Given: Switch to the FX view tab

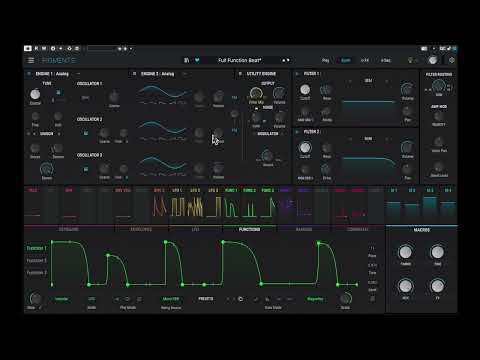Looking at the screenshot, I should coord(365,60).
